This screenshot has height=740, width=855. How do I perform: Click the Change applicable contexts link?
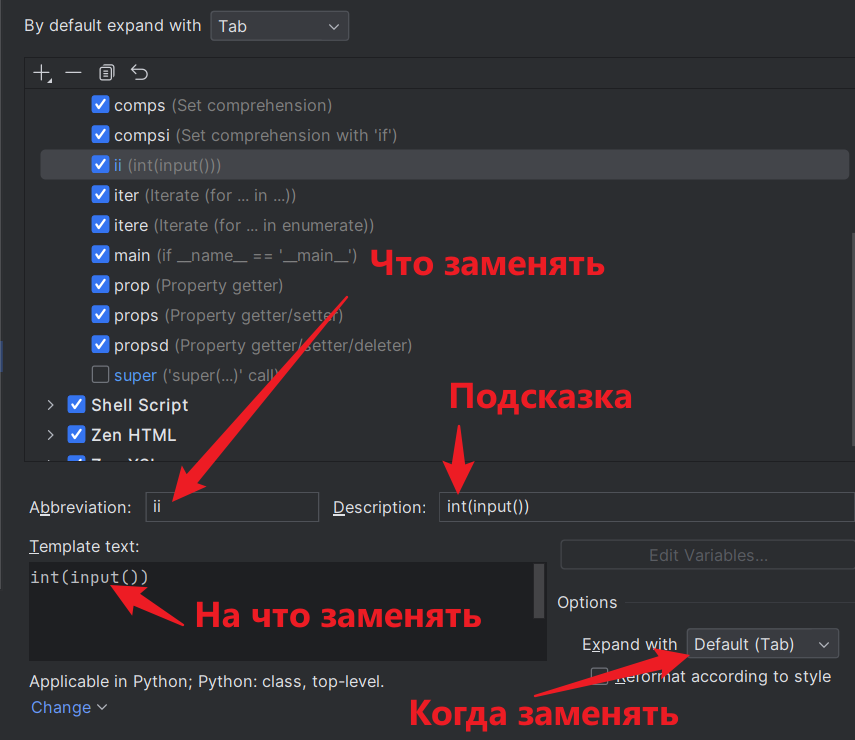tap(68, 708)
